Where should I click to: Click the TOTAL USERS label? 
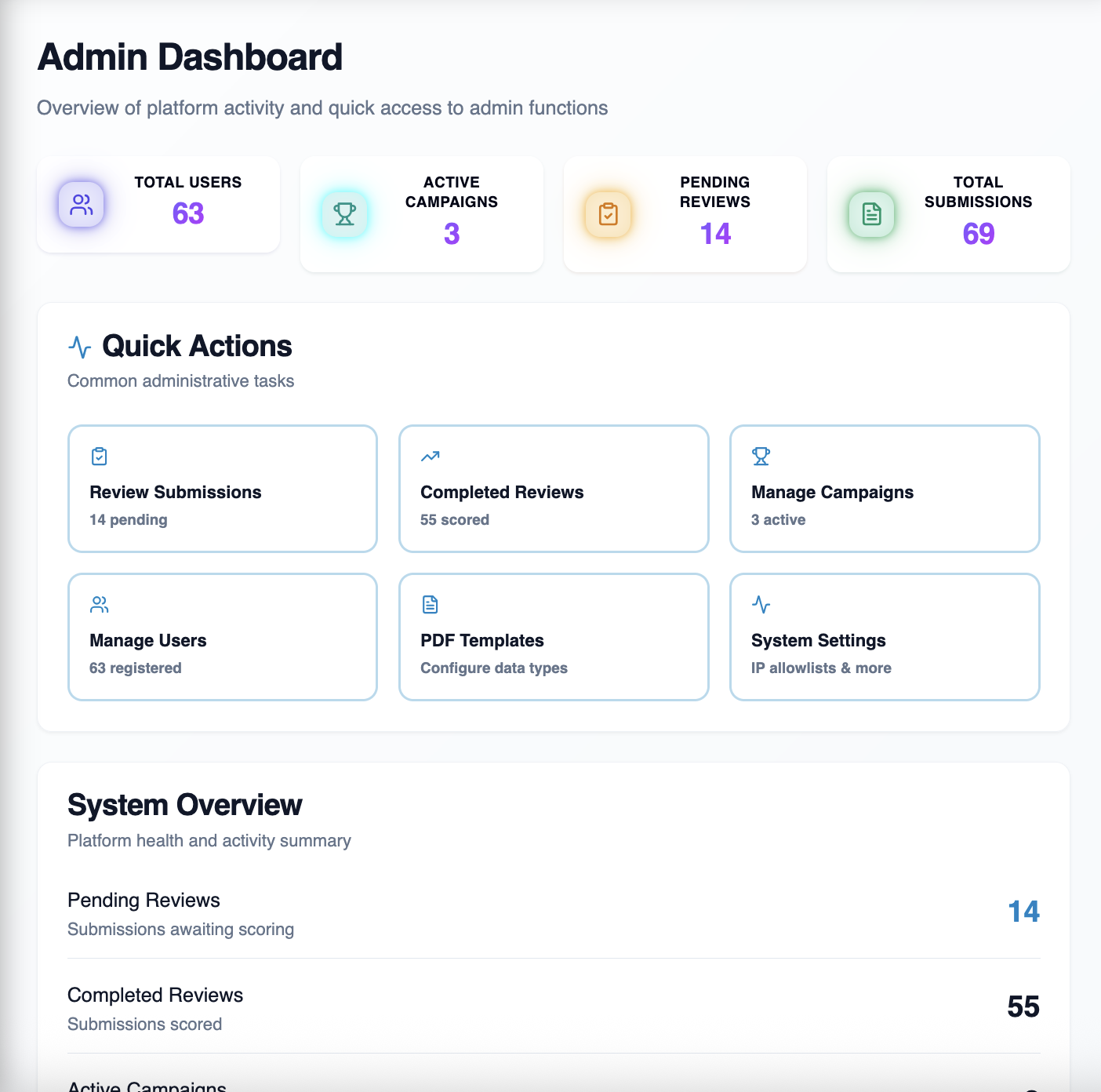pos(188,182)
